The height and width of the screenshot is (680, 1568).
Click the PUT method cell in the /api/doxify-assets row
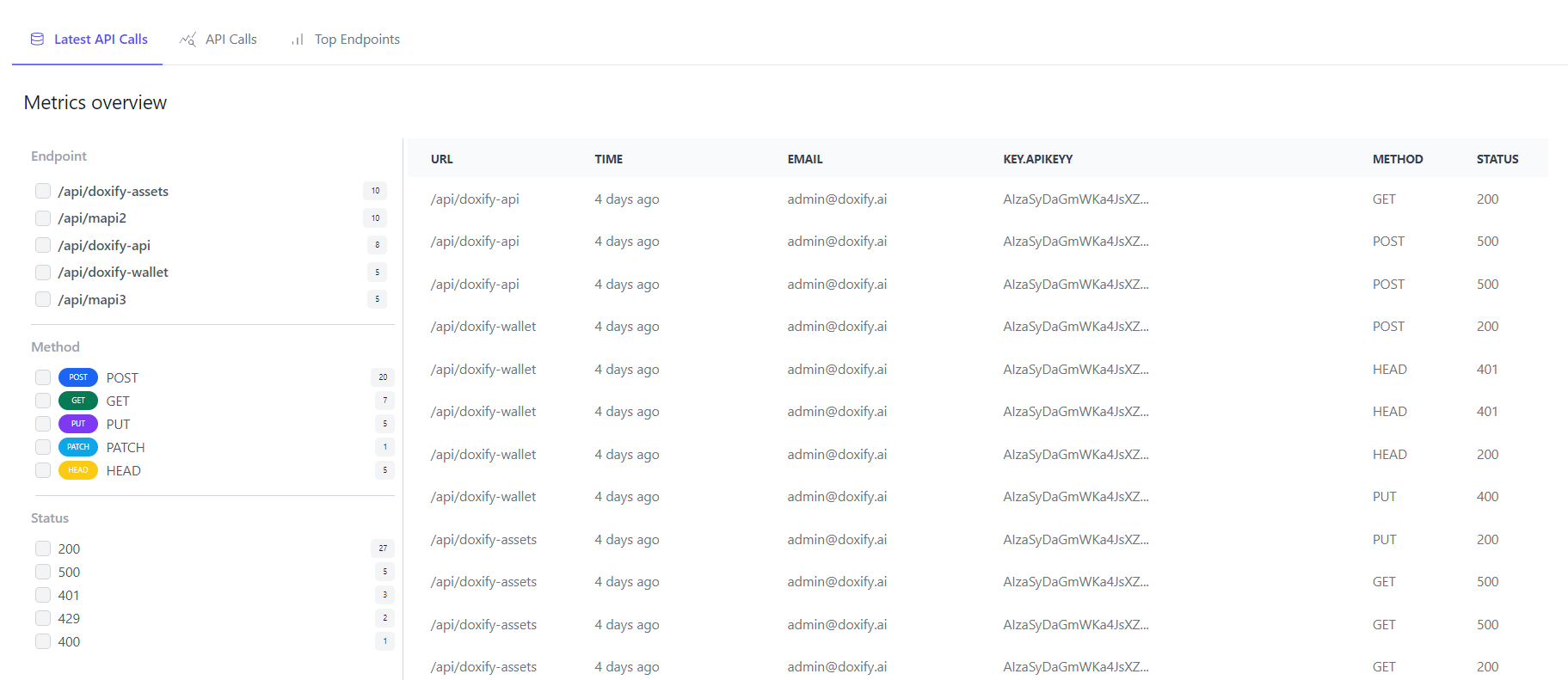1385,539
